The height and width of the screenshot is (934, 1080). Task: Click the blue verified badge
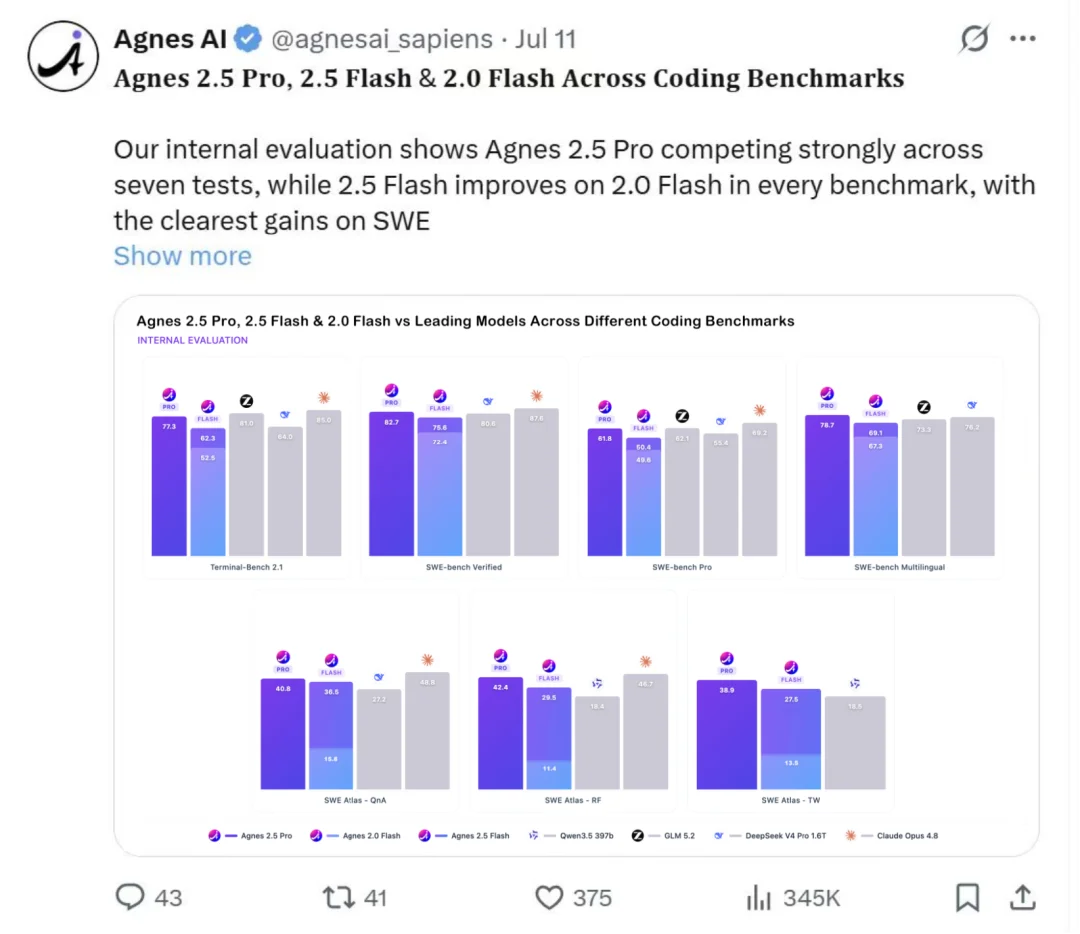[248, 39]
